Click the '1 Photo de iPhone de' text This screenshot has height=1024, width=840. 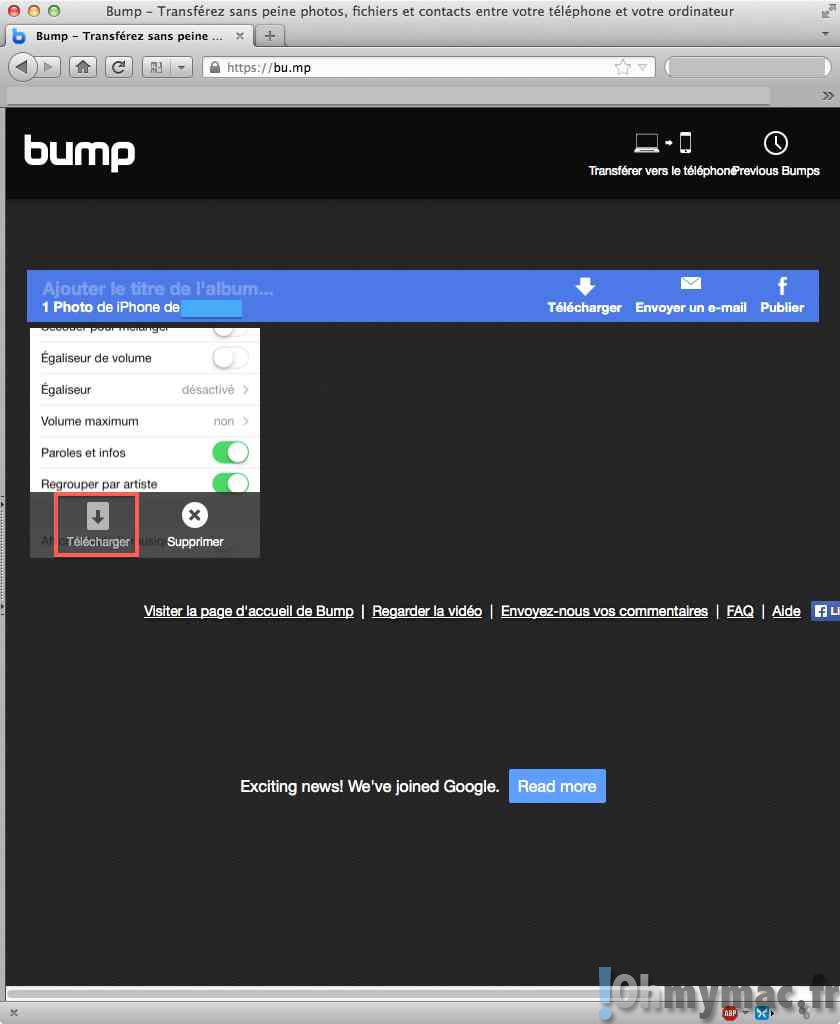tap(110, 308)
